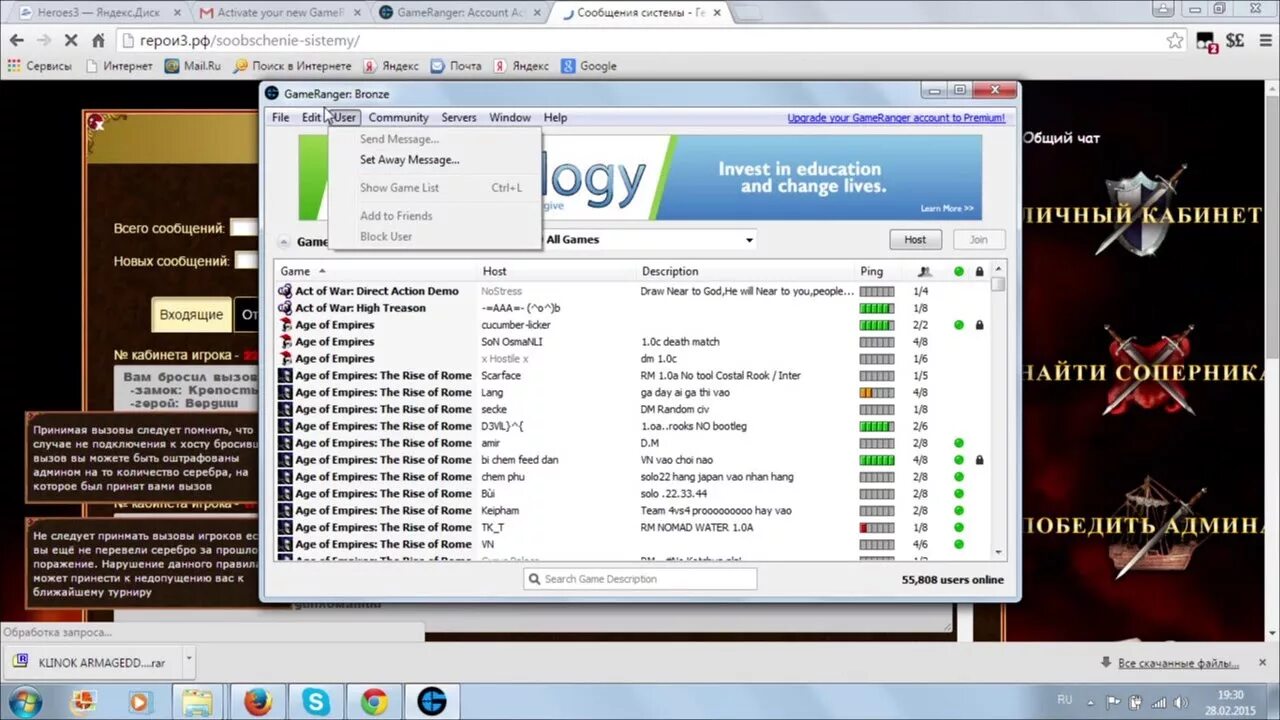Open the KLINOK ARMAGEDD rar download
This screenshot has height=720, width=1280.
pyautogui.click(x=93, y=662)
